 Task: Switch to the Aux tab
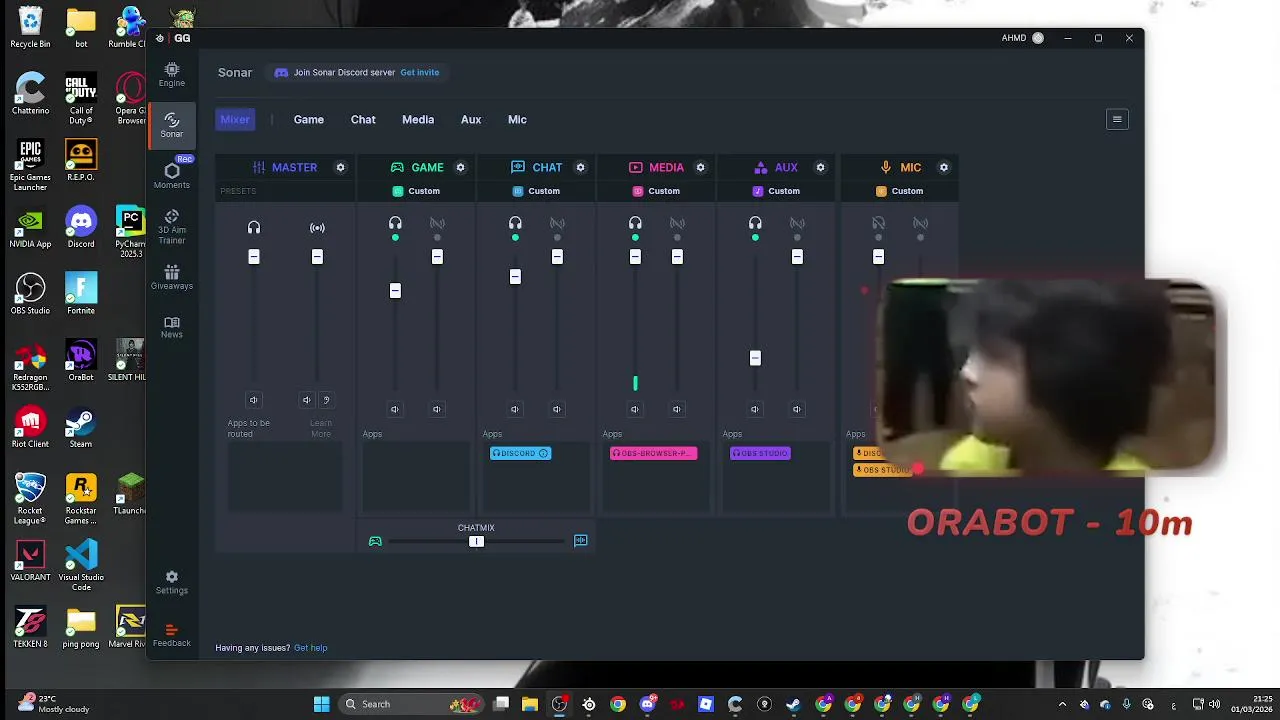[x=471, y=119]
